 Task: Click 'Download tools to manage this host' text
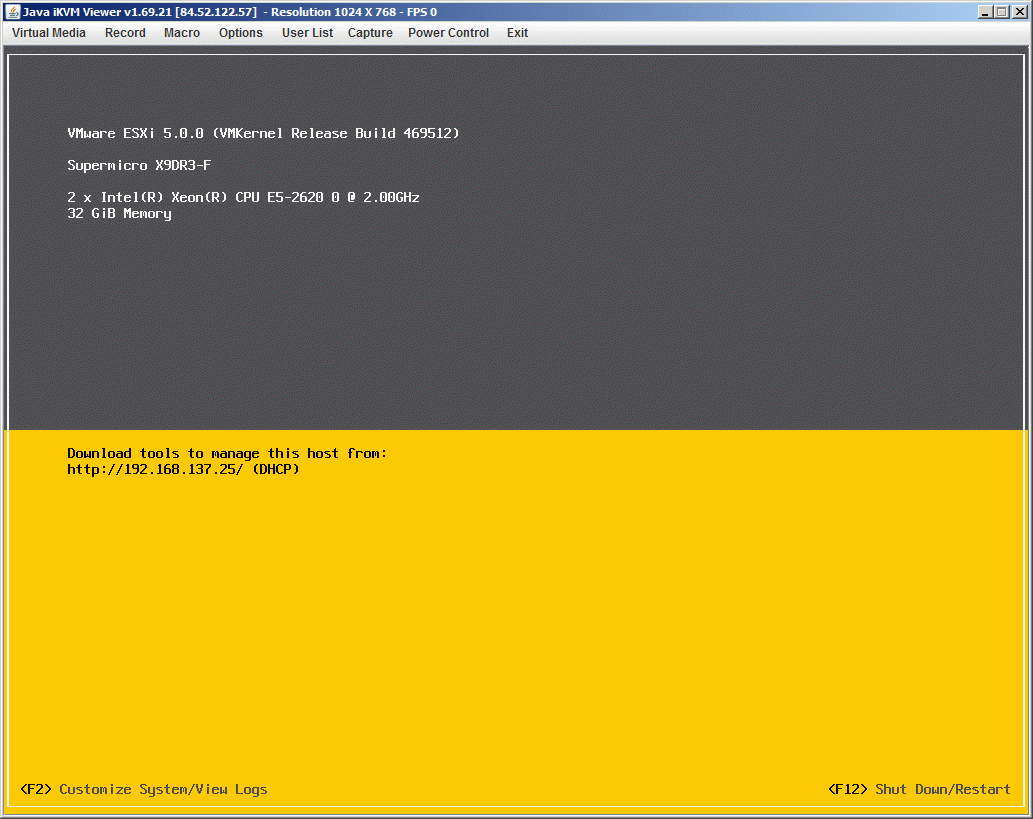click(x=227, y=453)
